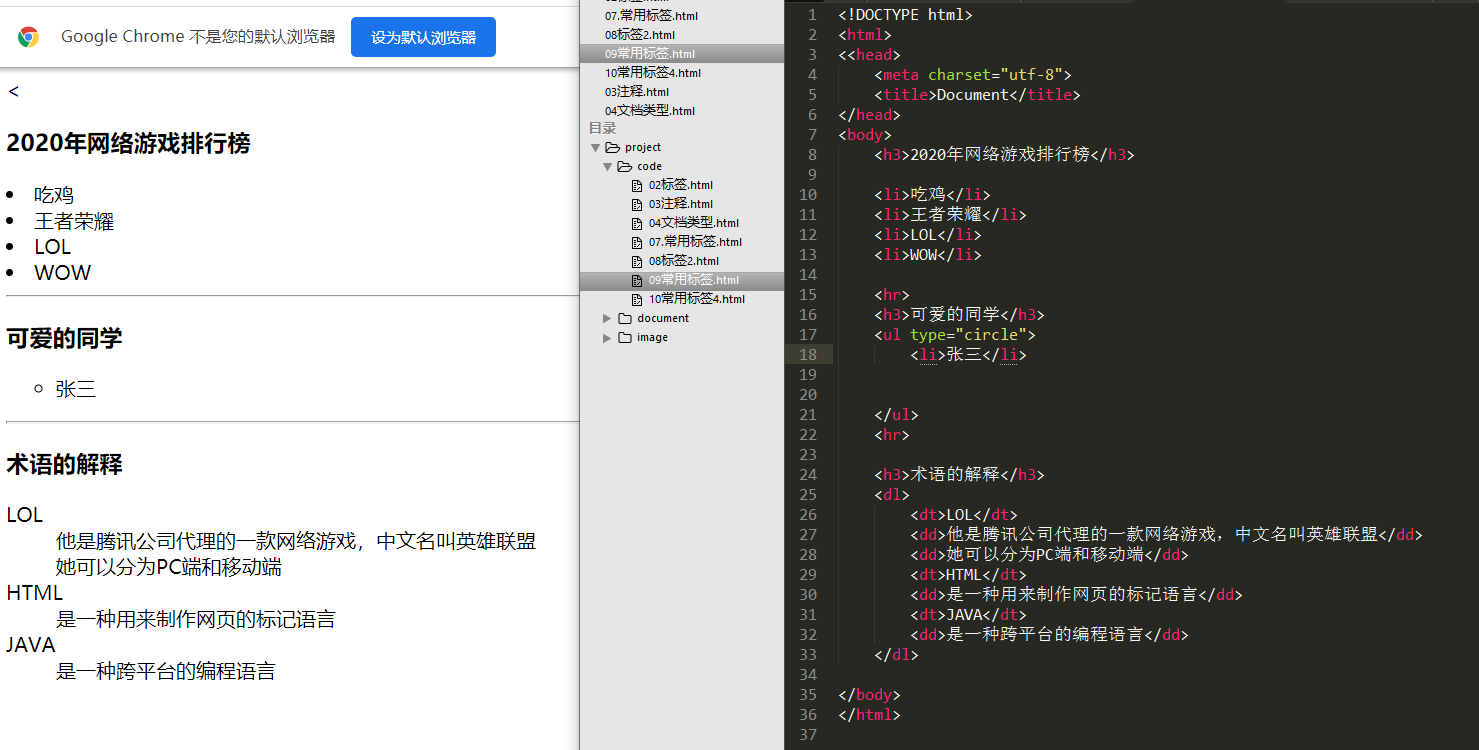Click li 王者荣耀 line in code editor
Screen dimensions: 1479x750
950,215
